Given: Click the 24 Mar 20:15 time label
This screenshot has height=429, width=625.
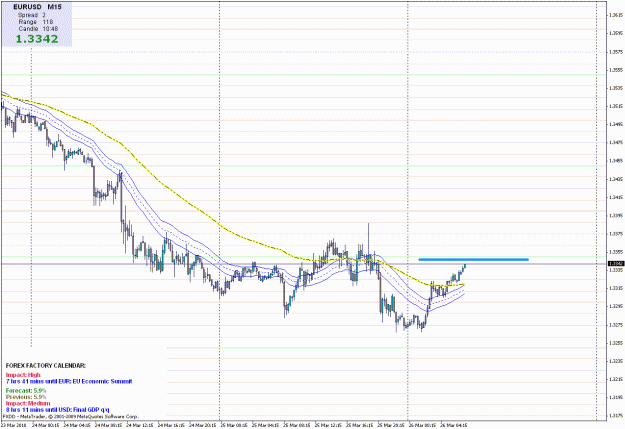Looking at the screenshot, I should click(x=203, y=425).
